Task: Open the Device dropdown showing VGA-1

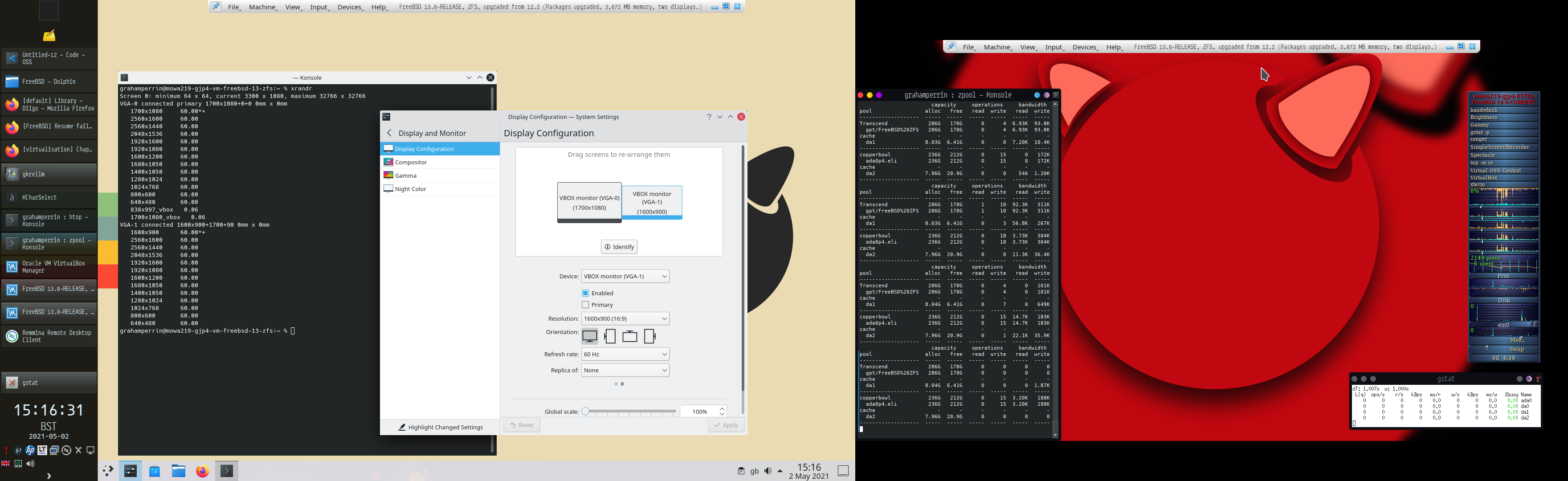Action: point(625,277)
